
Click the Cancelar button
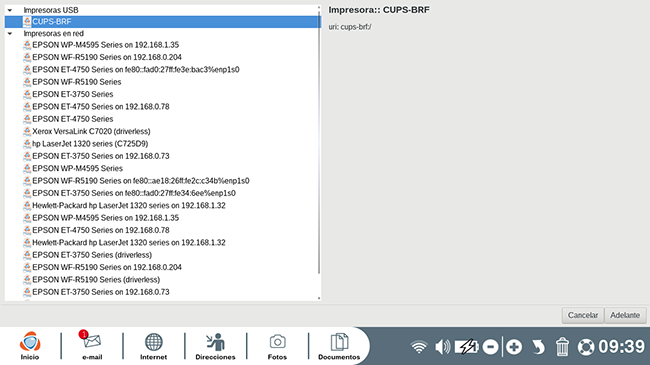click(583, 315)
